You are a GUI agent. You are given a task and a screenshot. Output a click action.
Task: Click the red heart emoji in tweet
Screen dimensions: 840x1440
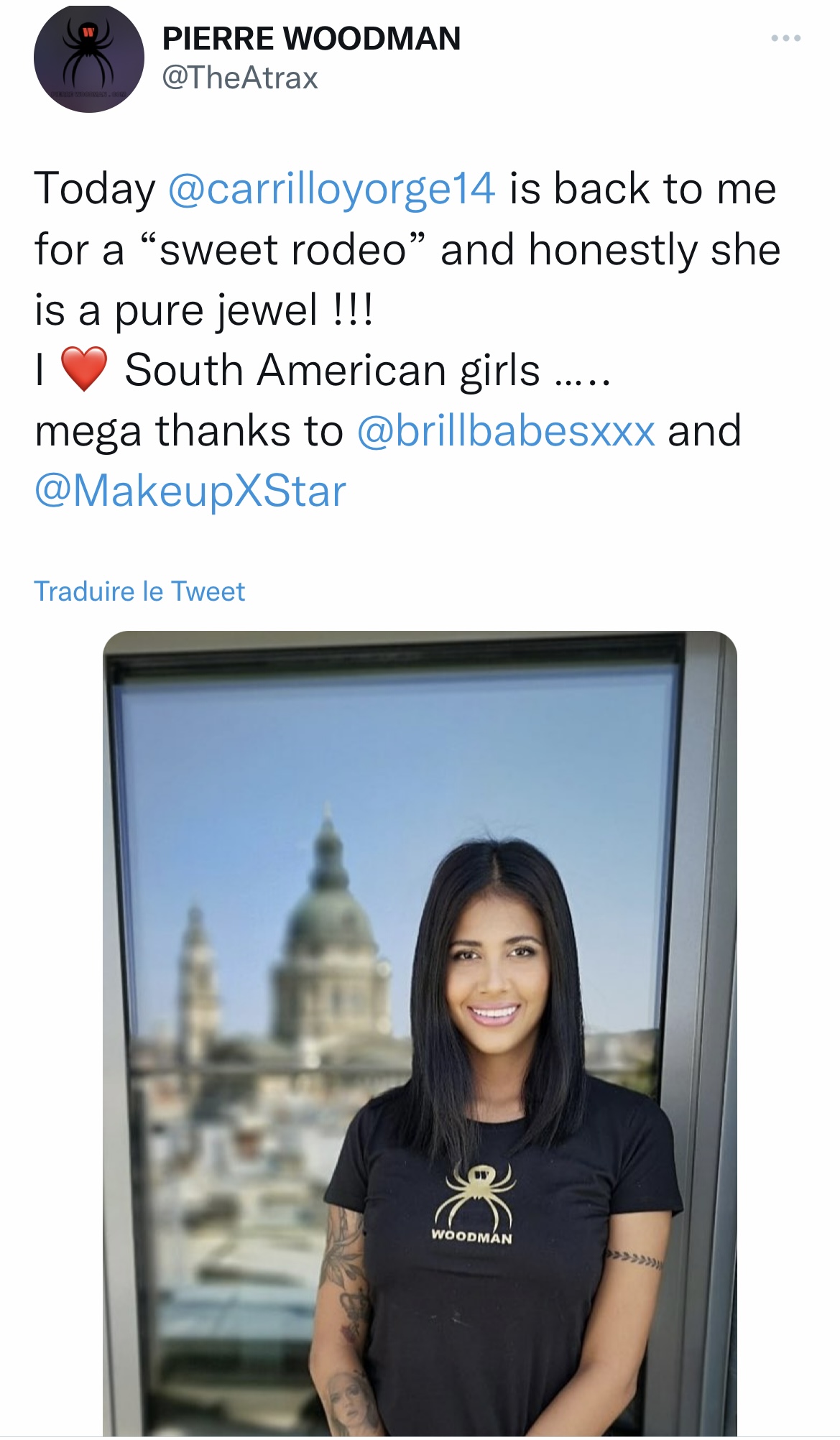click(x=84, y=369)
